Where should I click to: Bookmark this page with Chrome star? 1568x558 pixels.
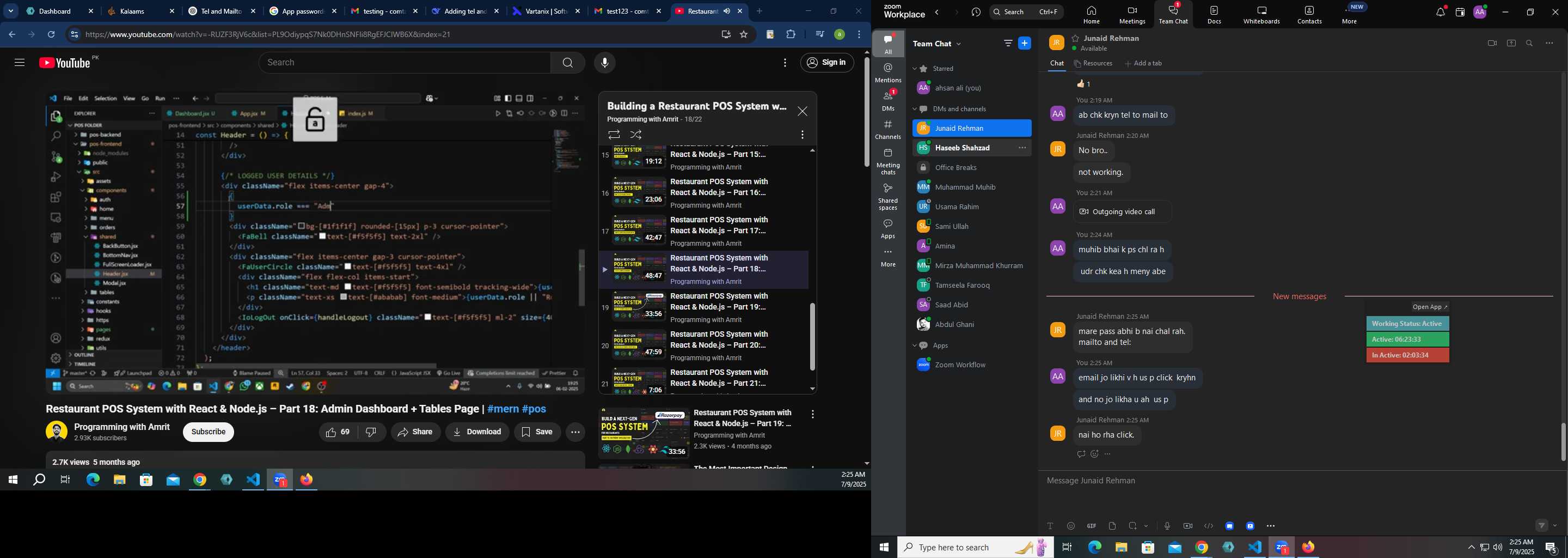[743, 35]
